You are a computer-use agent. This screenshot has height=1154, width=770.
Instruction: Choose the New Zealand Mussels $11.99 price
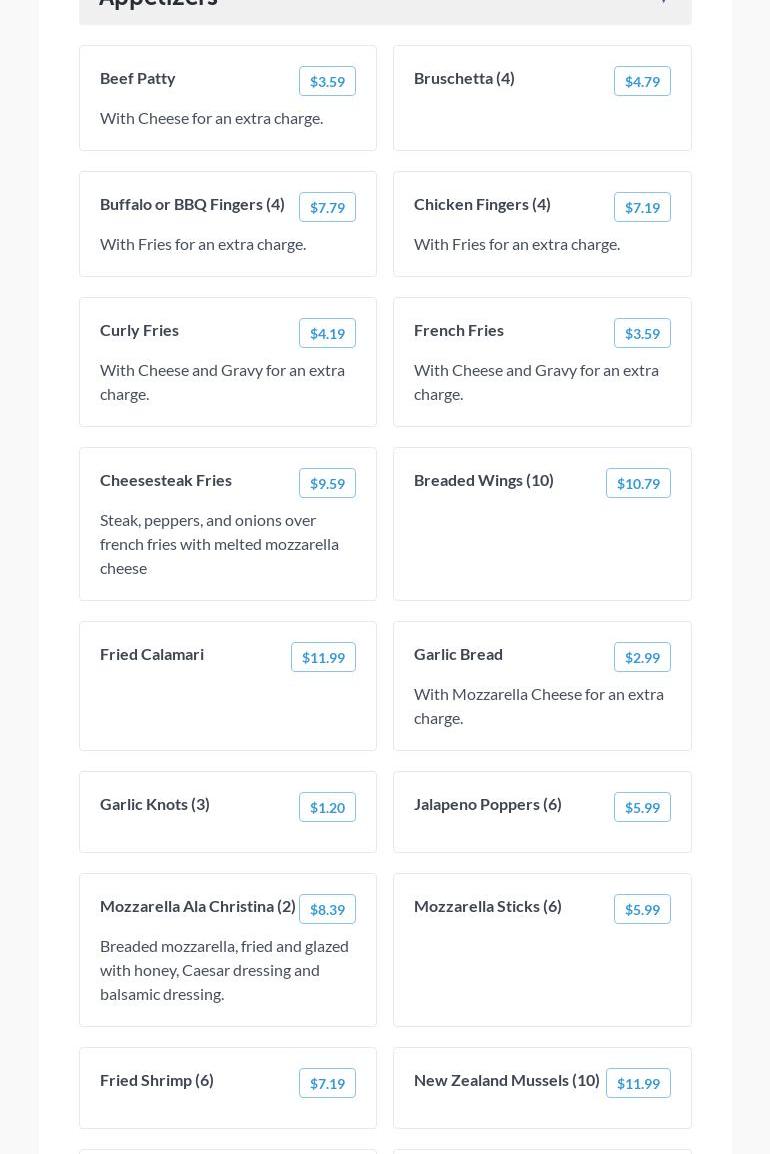[638, 1083]
